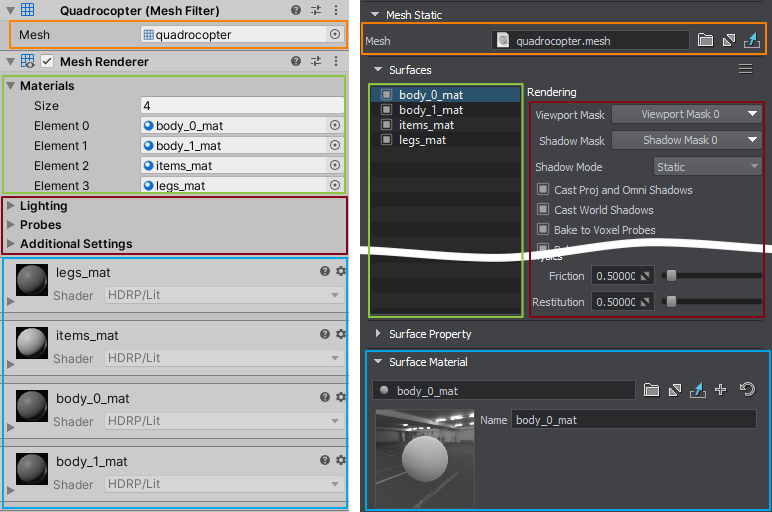The image size is (772, 512).
Task: Enable Cast World Shadows checkbox
Action: pyautogui.click(x=544, y=210)
